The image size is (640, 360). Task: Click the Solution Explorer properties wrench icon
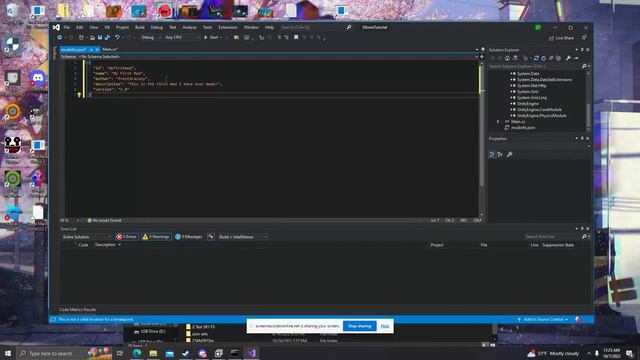point(568,58)
